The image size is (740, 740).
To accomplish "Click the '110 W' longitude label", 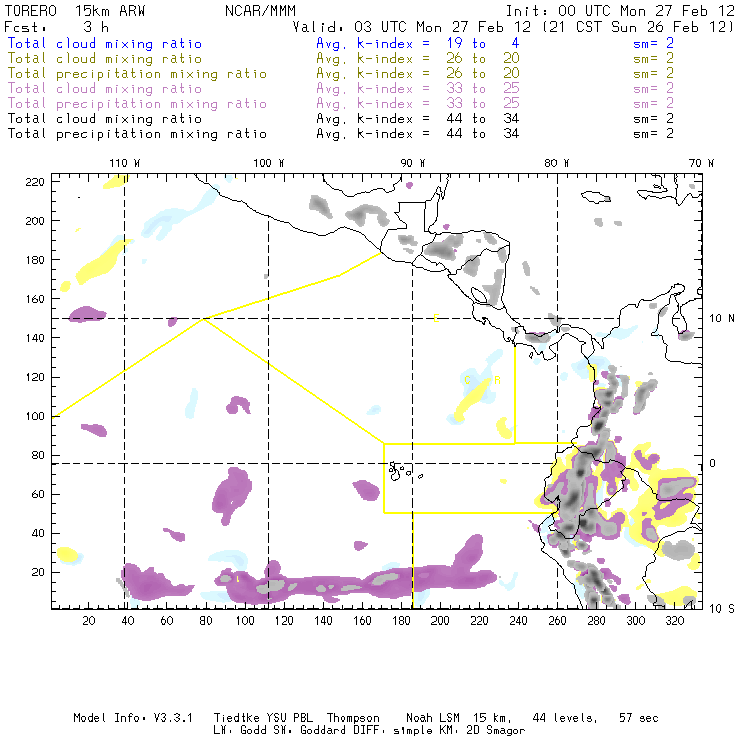I will (124, 163).
